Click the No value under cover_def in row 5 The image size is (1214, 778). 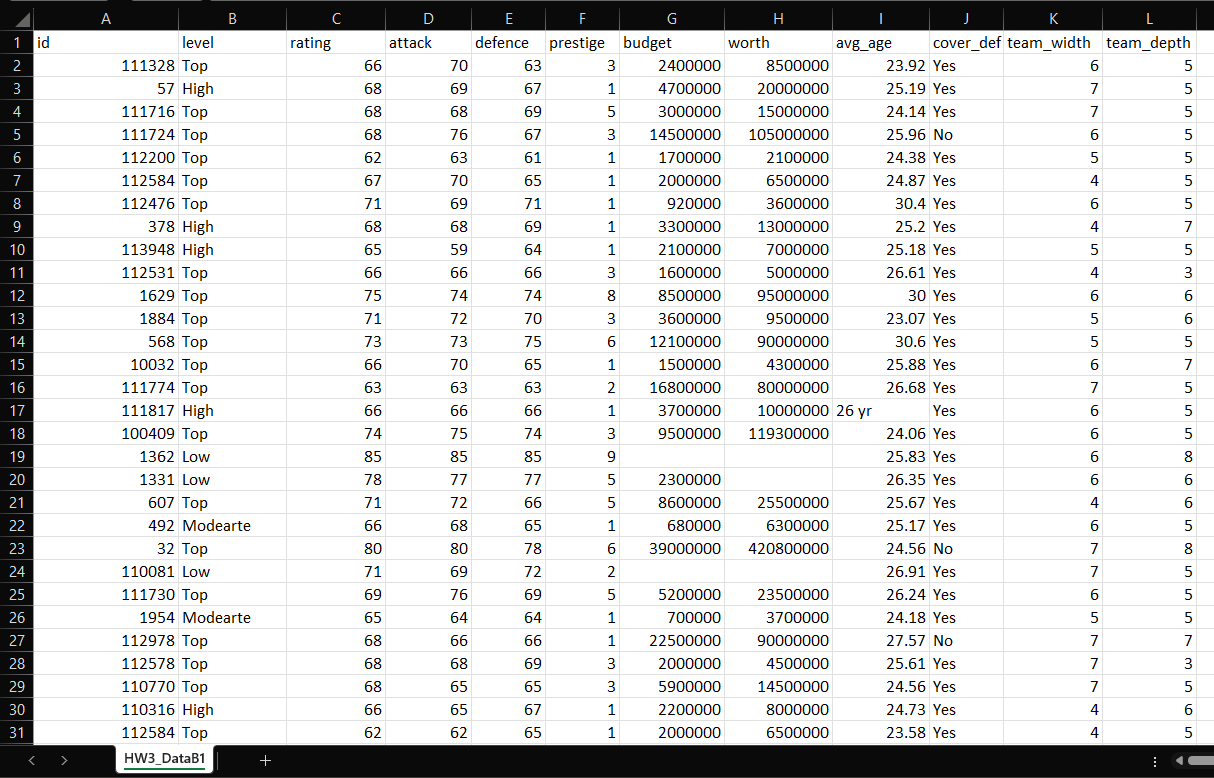966,134
